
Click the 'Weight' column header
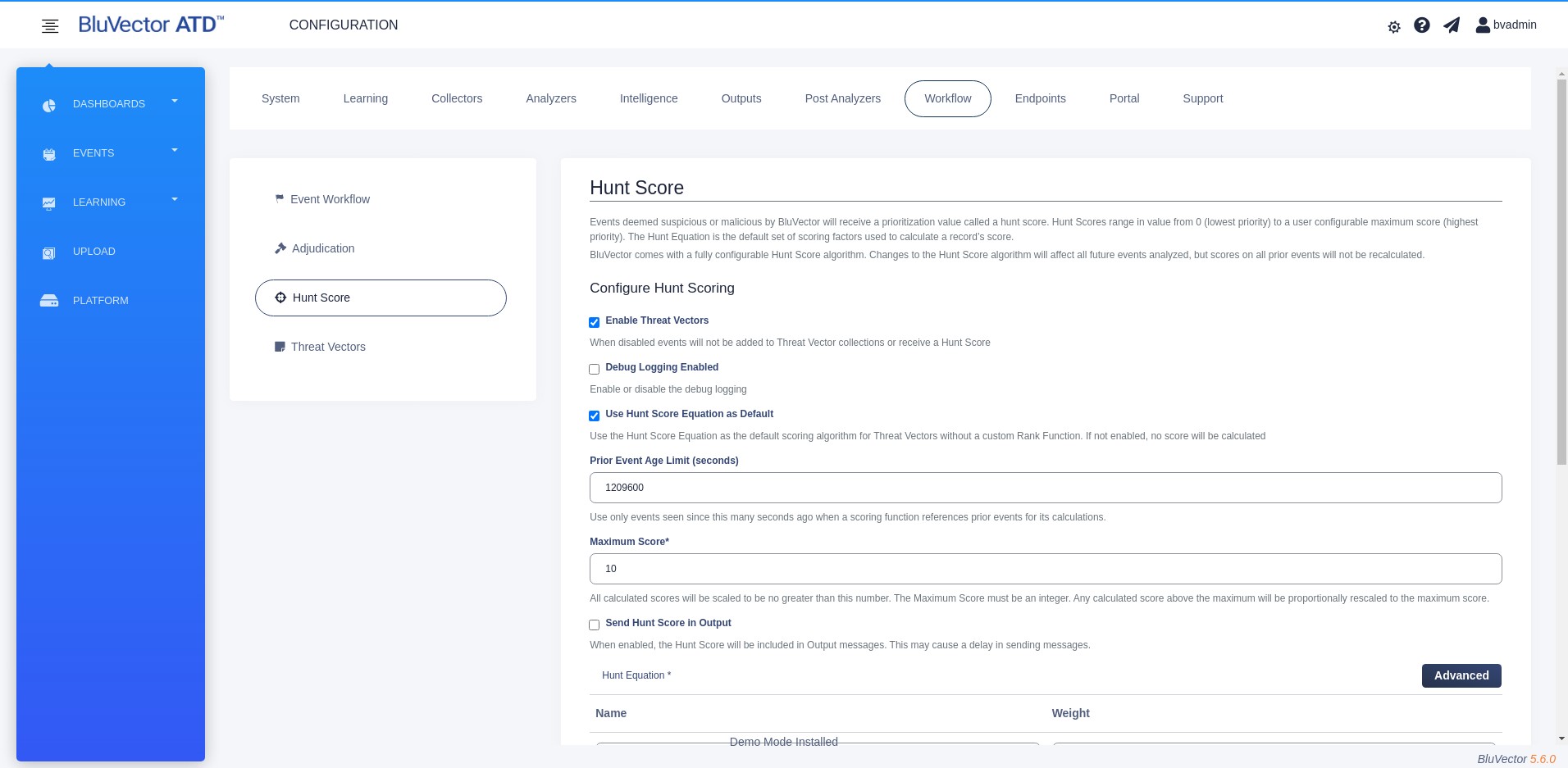coord(1071,713)
